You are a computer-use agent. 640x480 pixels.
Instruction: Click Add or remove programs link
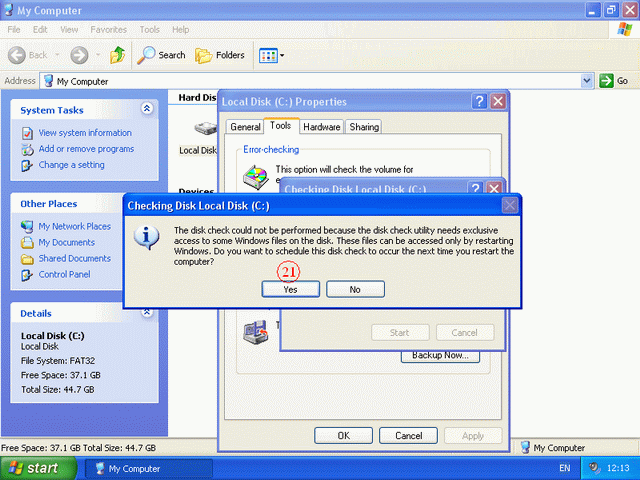(86, 149)
